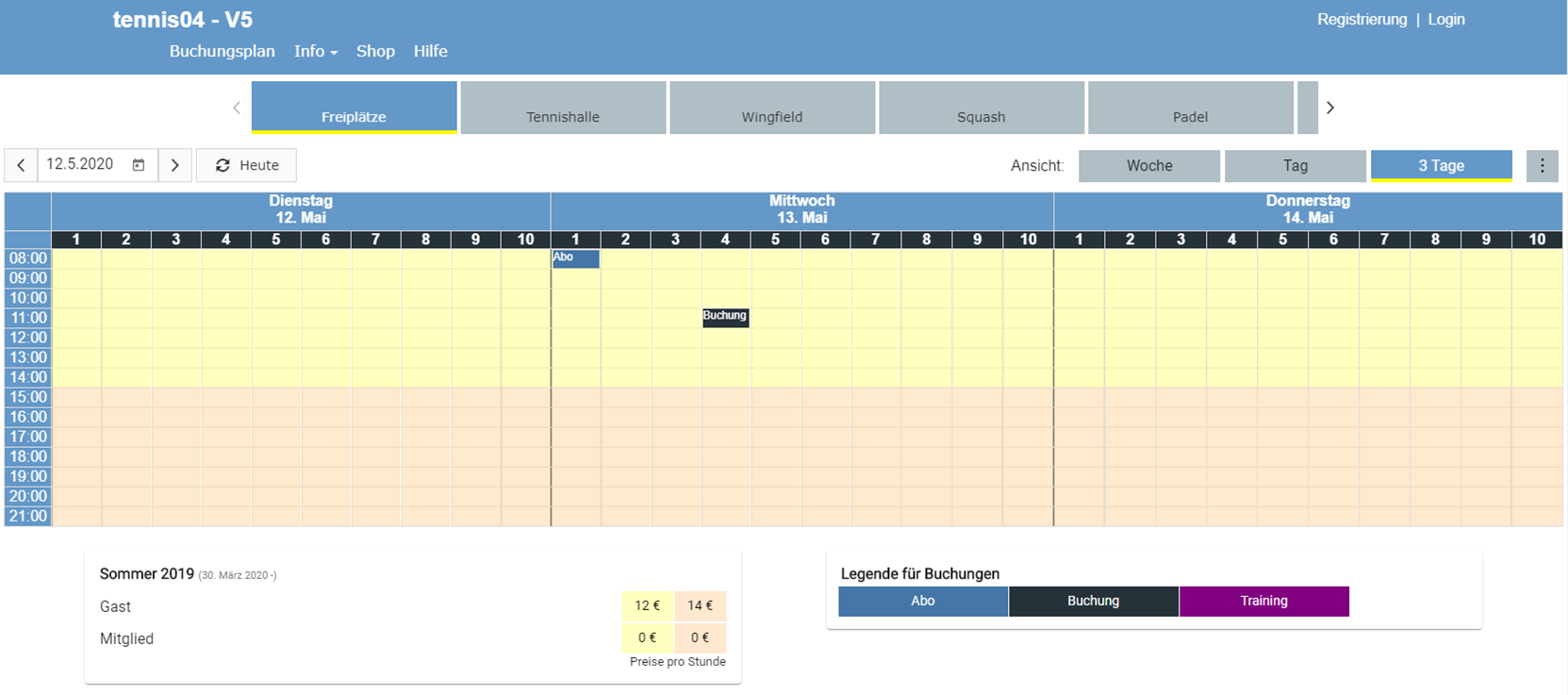Click the purple Training legend swatch

1263,601
